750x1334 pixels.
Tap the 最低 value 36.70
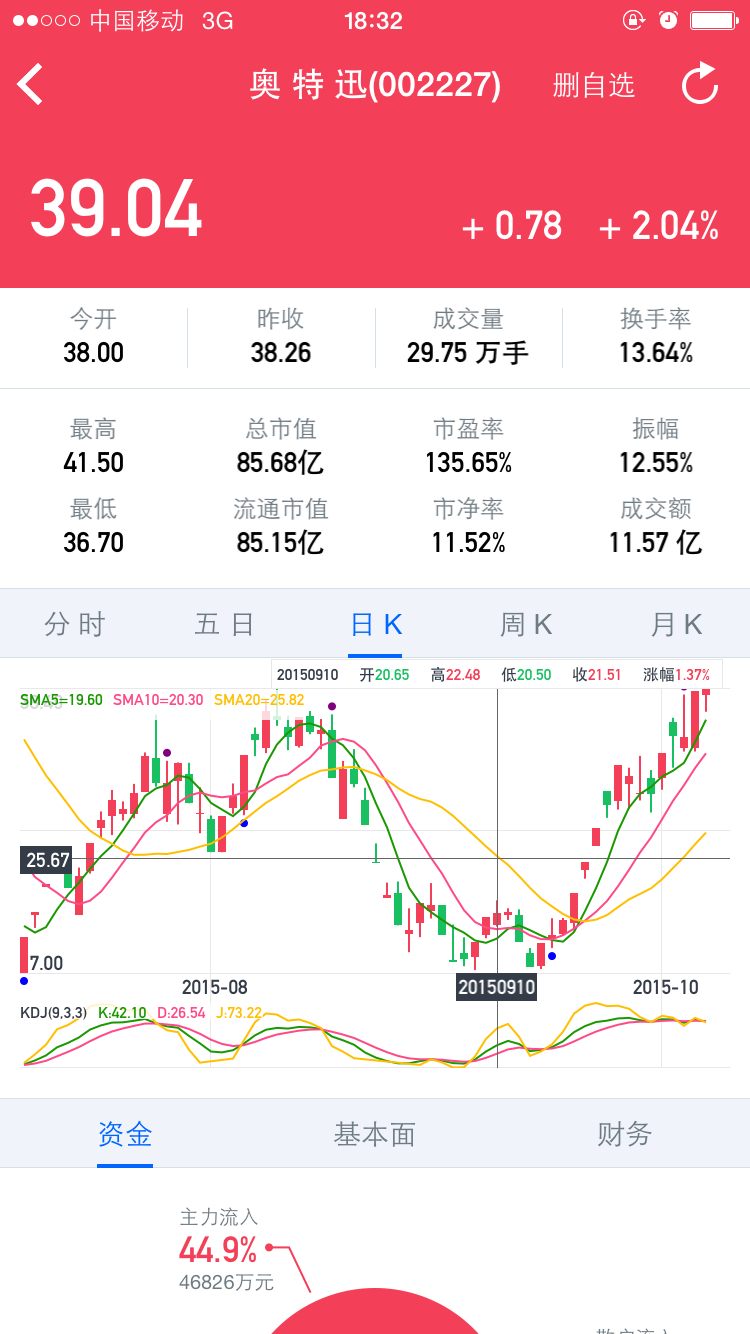[x=93, y=543]
